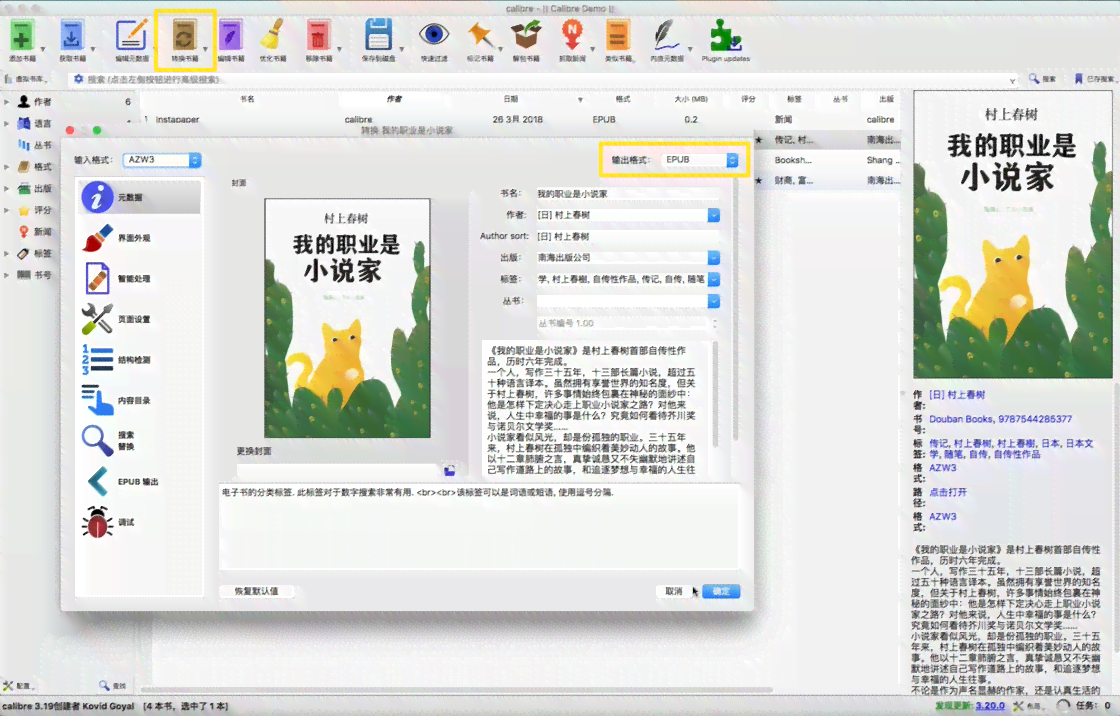This screenshot has width=1120, height=716.
Task: Click the Douban Books identifier link
Action: (1000, 419)
